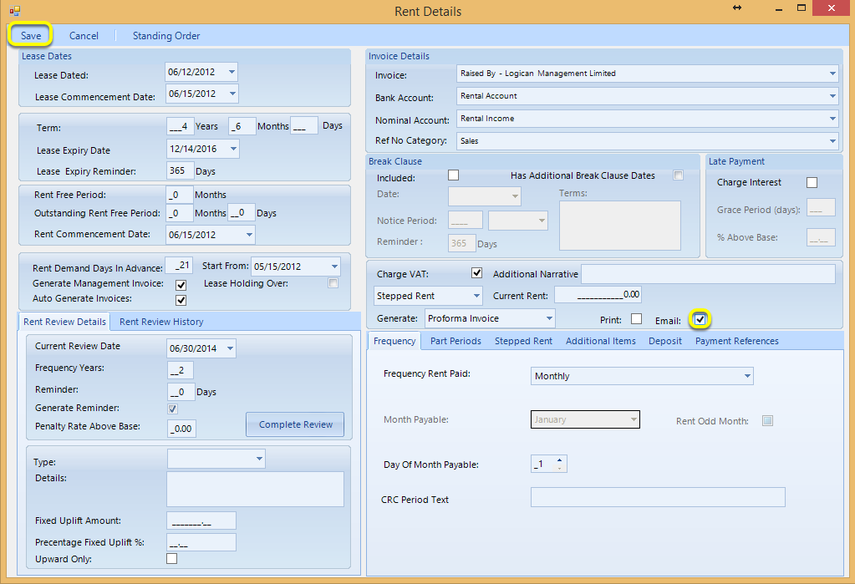The height and width of the screenshot is (584, 855).
Task: Click the Term Years field
Action: pos(180,127)
